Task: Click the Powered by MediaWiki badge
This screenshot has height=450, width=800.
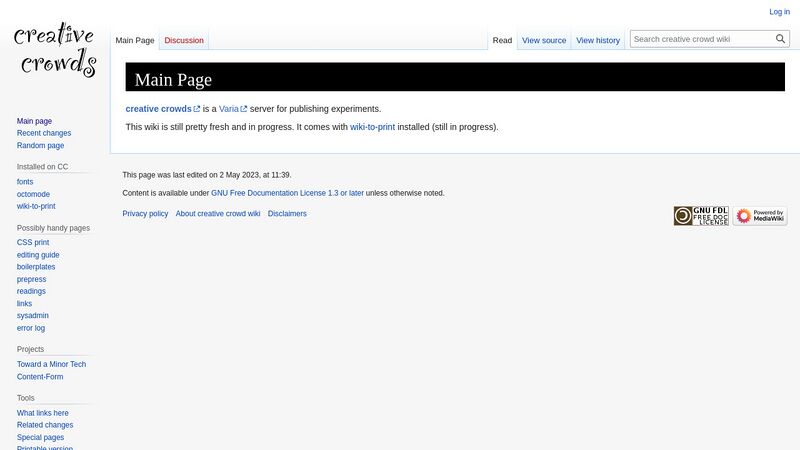Action: point(759,216)
